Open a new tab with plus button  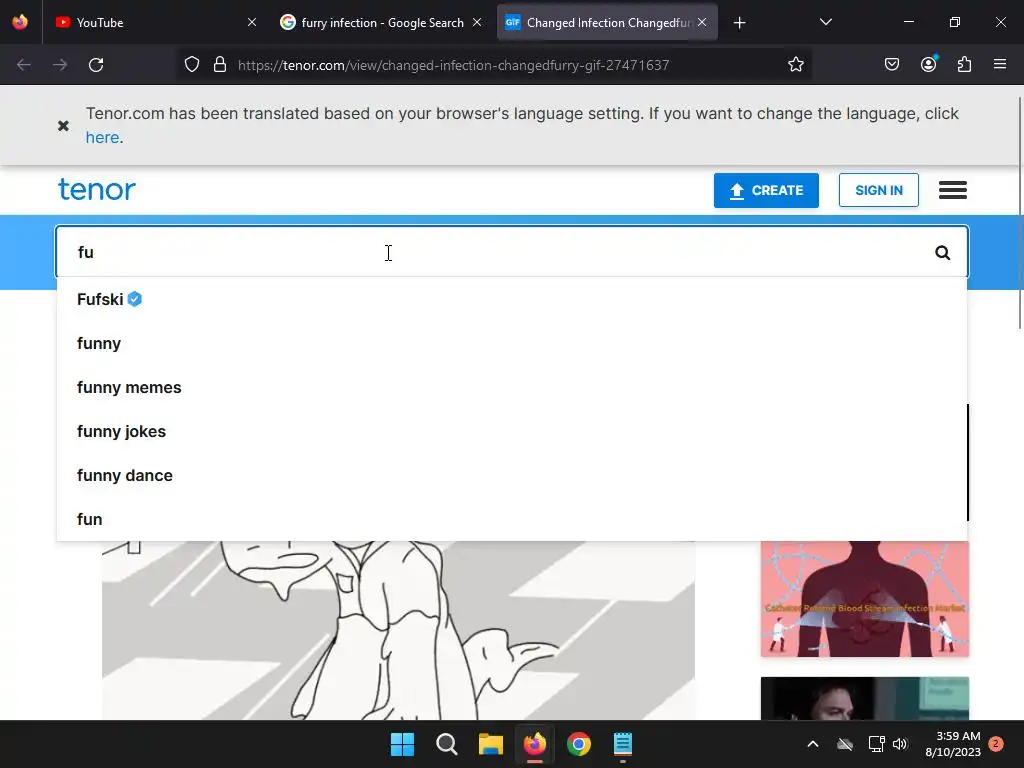pos(739,23)
